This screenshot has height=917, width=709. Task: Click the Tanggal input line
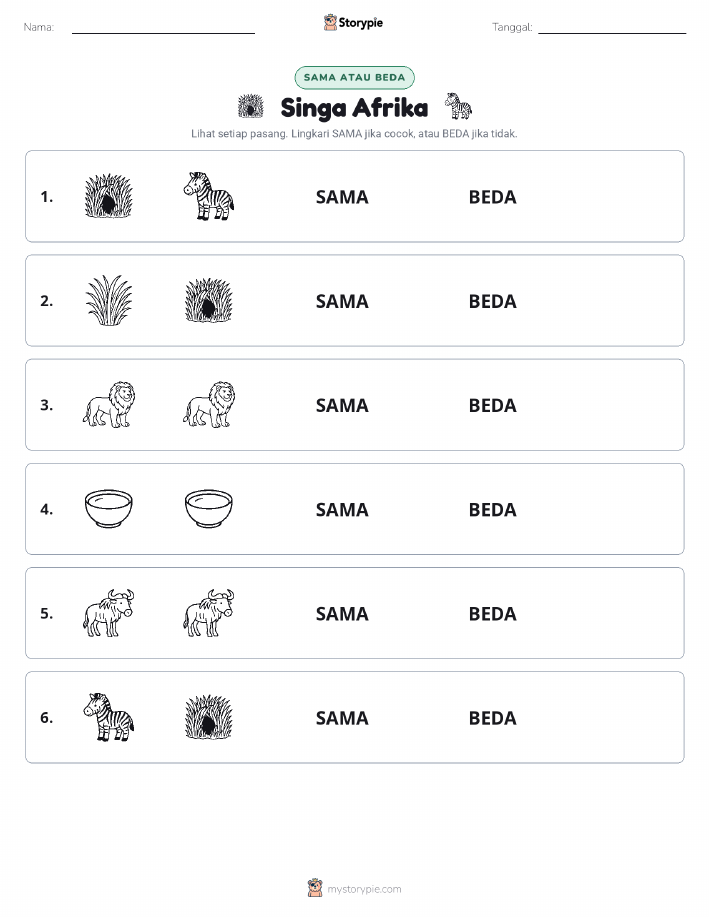click(x=612, y=27)
